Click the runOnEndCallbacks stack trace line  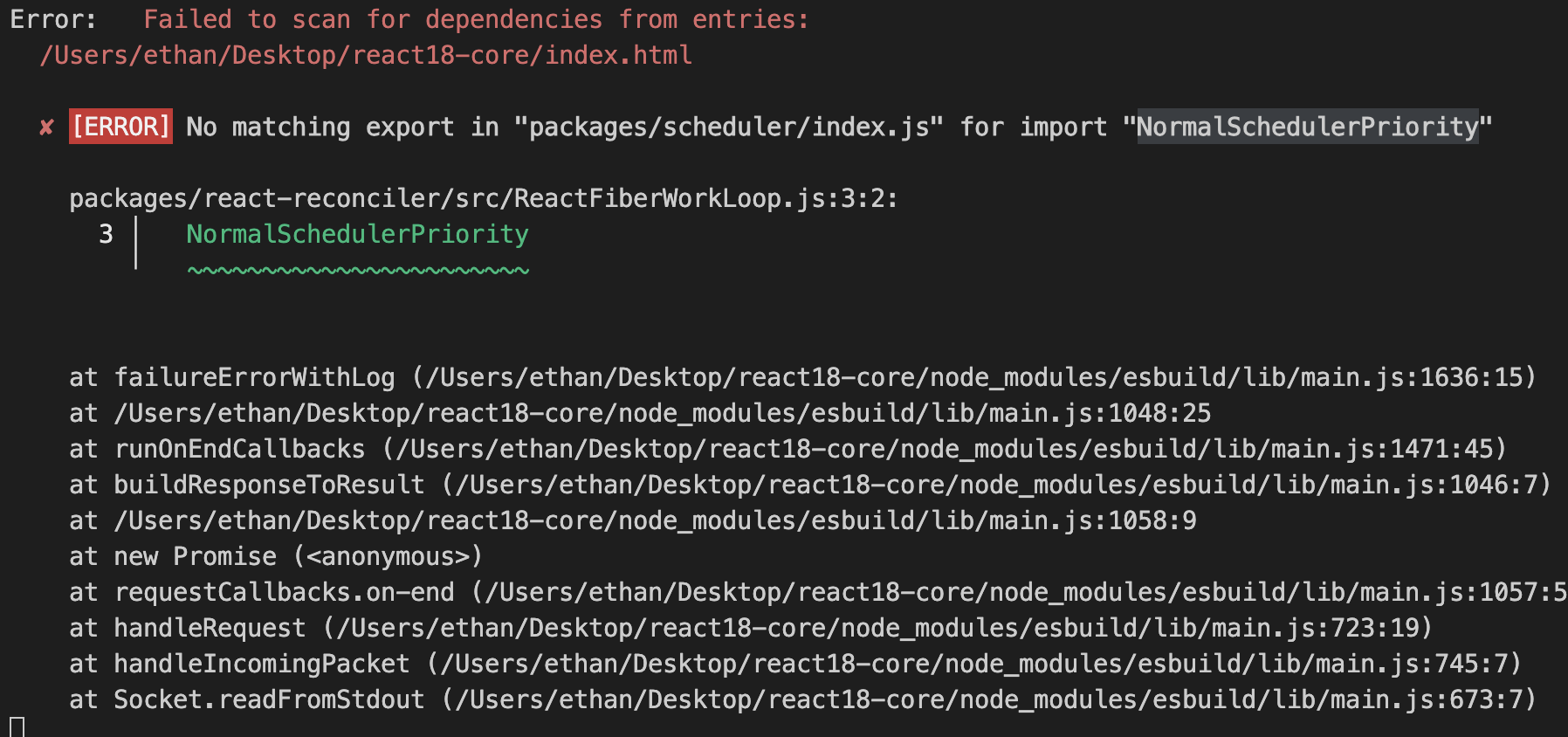[x=787, y=449]
